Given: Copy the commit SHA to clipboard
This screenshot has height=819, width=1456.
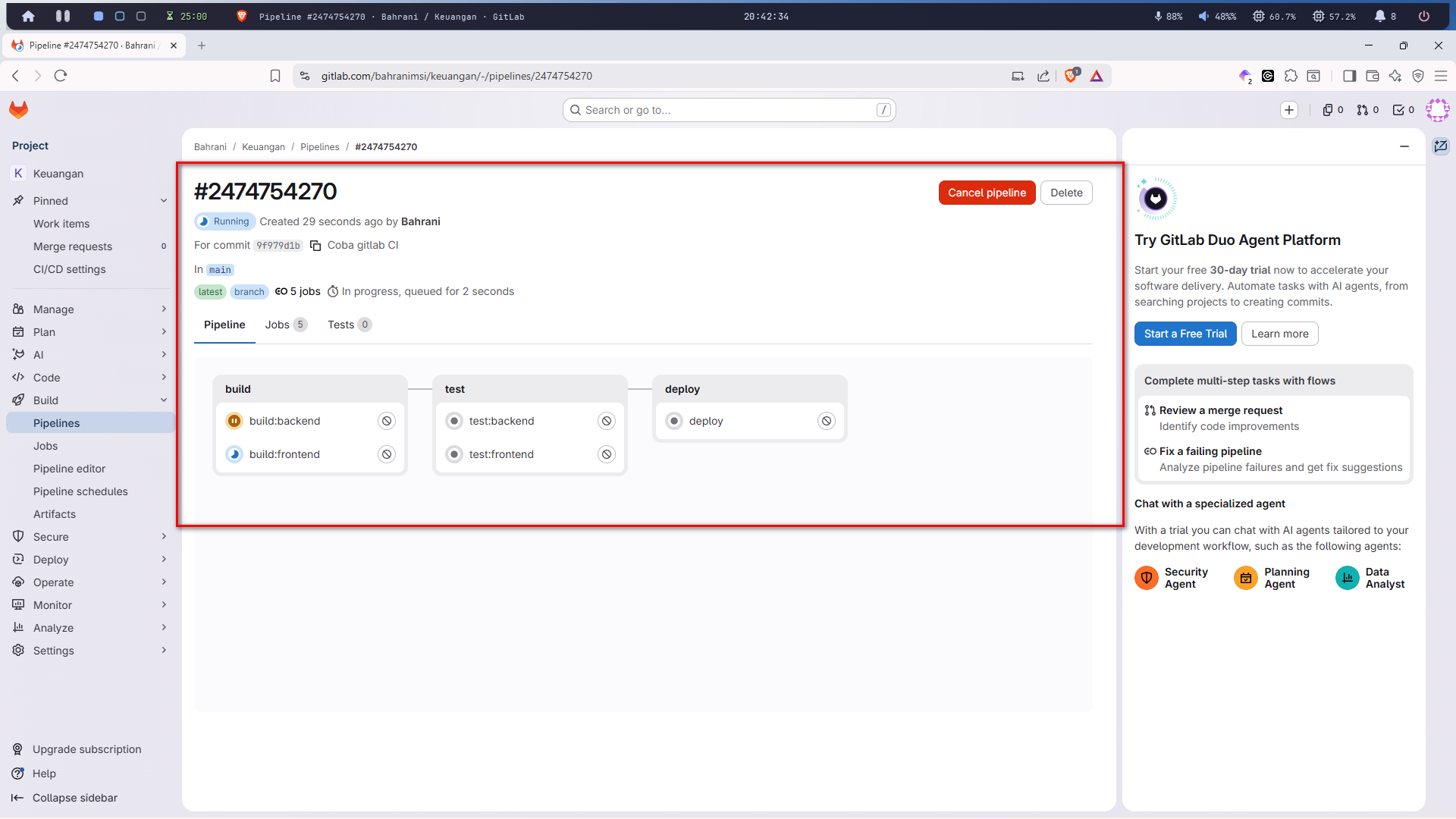Looking at the screenshot, I should [315, 246].
